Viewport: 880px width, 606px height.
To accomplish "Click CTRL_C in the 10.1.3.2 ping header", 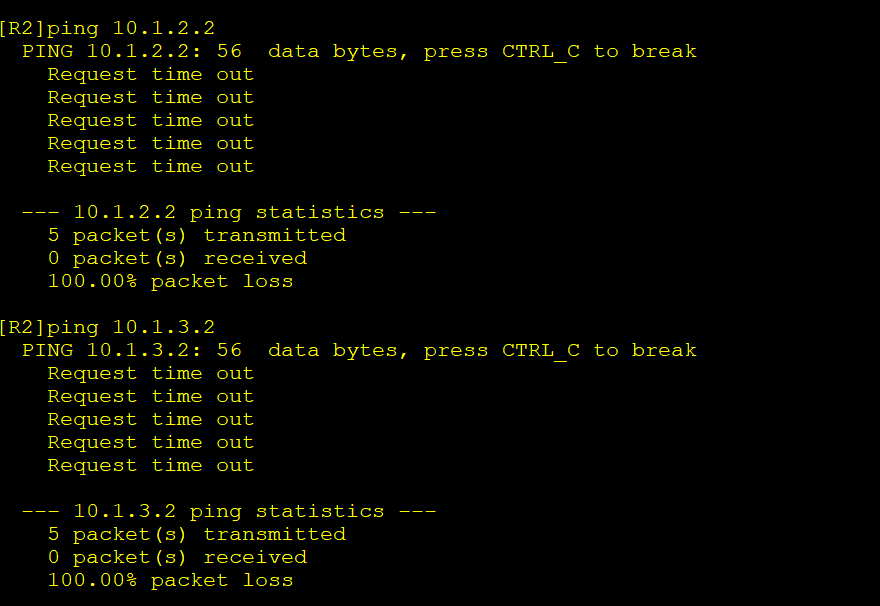I will pyautogui.click(x=540, y=351).
